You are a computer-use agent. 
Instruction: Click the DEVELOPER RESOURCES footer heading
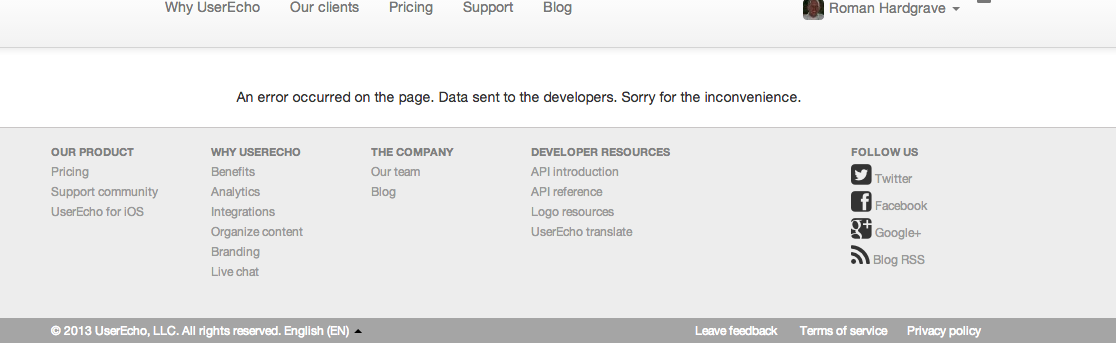tap(601, 152)
